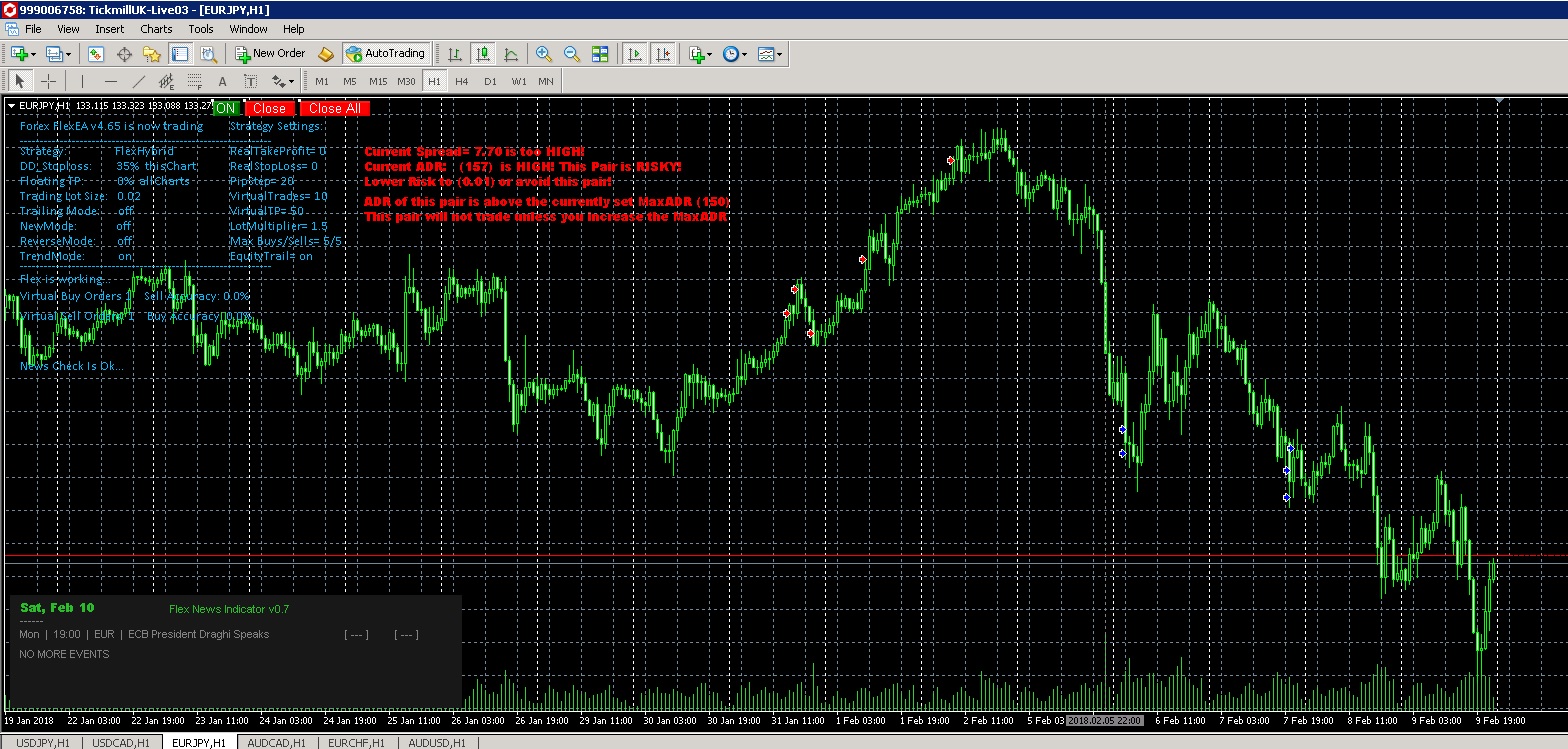The width and height of the screenshot is (1568, 749).
Task: Set timeframe to D1
Action: coord(490,81)
